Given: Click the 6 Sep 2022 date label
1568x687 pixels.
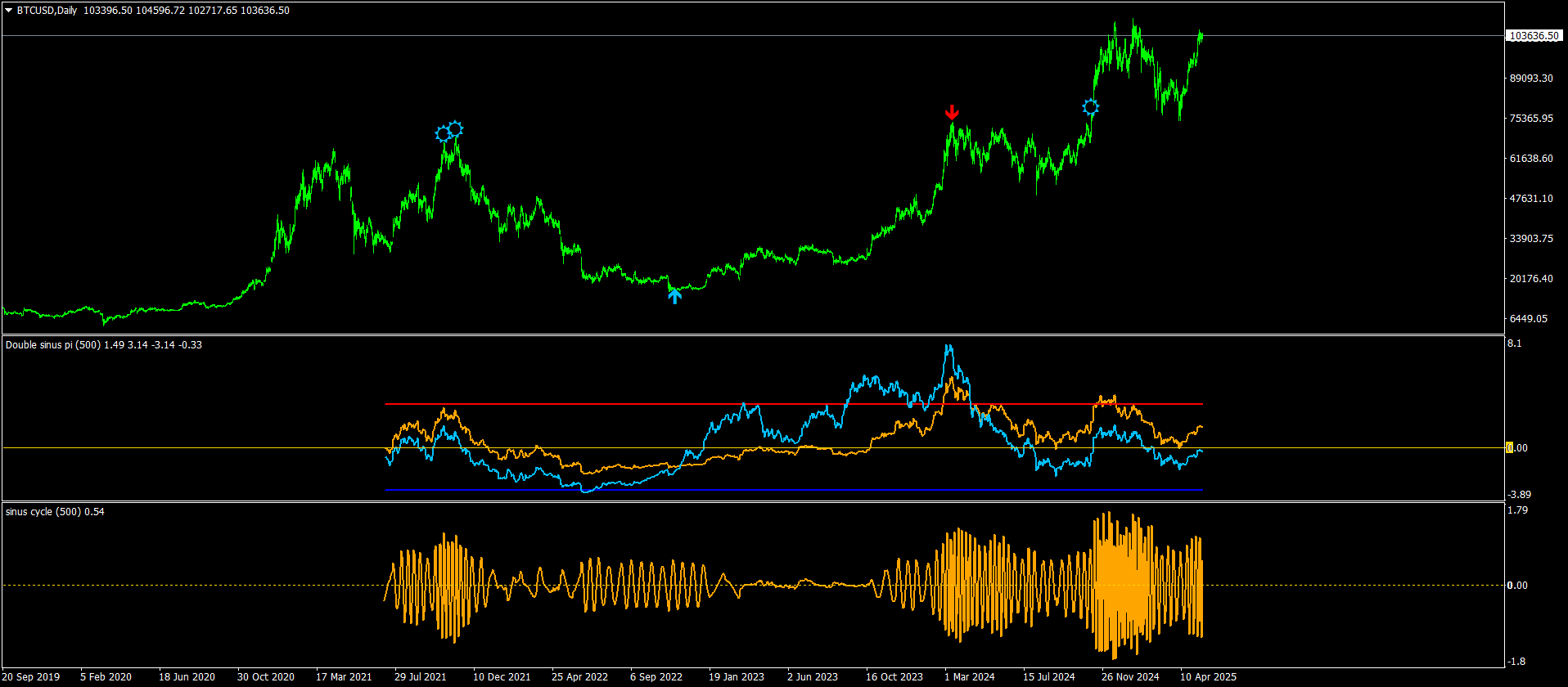Looking at the screenshot, I should (x=656, y=677).
